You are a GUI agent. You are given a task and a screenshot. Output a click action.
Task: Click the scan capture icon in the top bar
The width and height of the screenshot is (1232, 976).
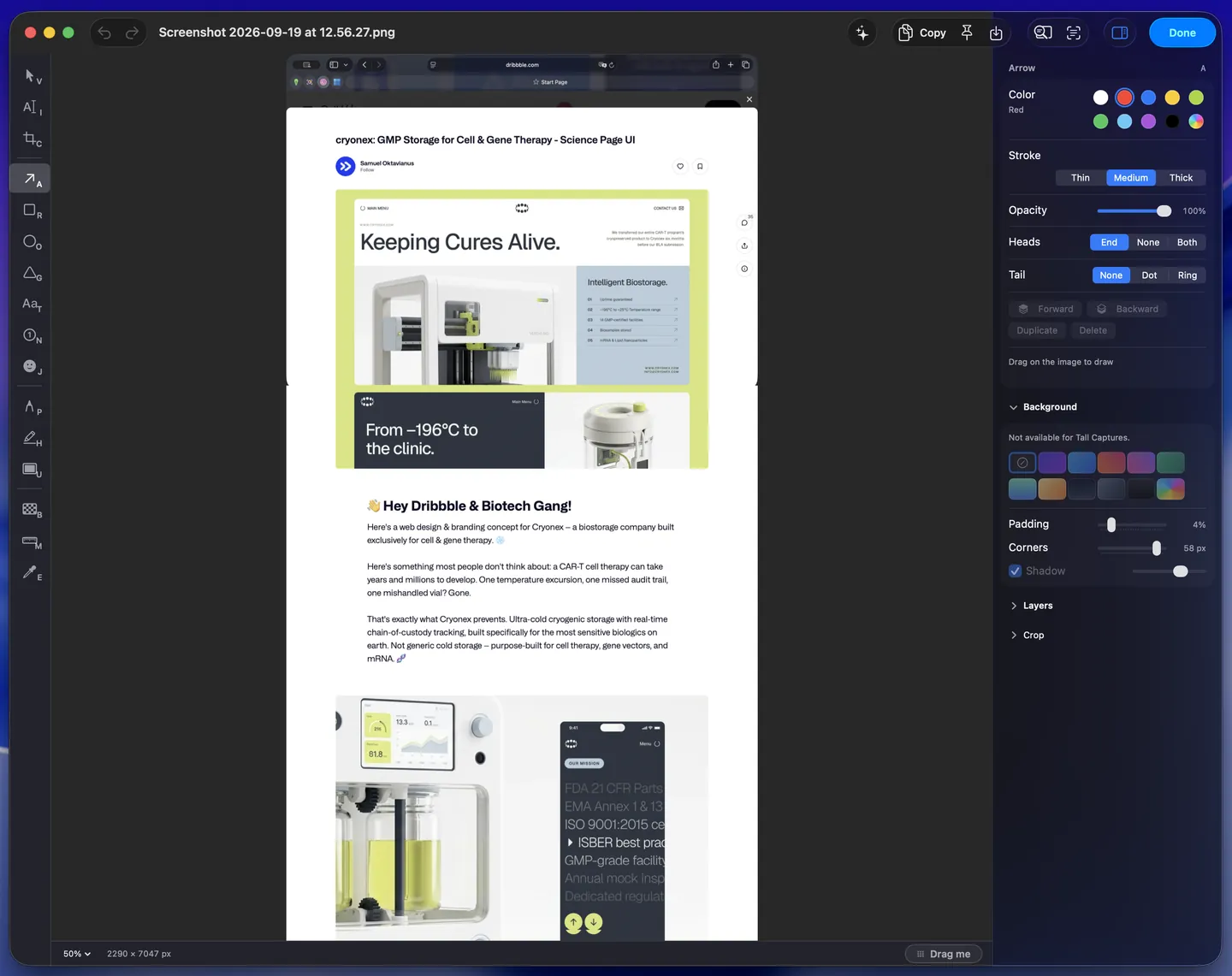pyautogui.click(x=1074, y=33)
